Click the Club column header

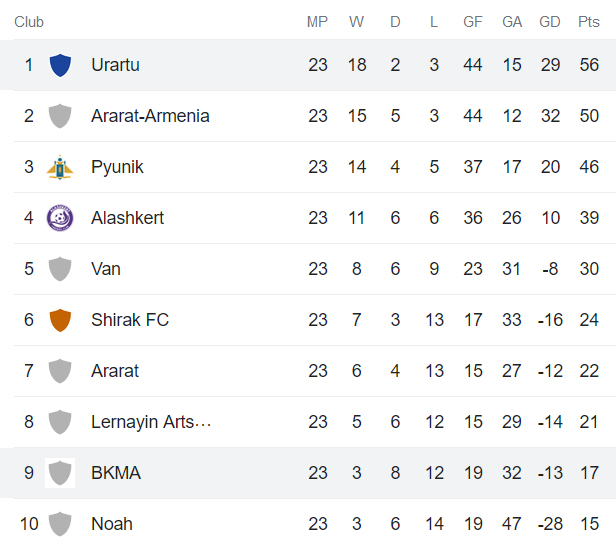click(29, 22)
